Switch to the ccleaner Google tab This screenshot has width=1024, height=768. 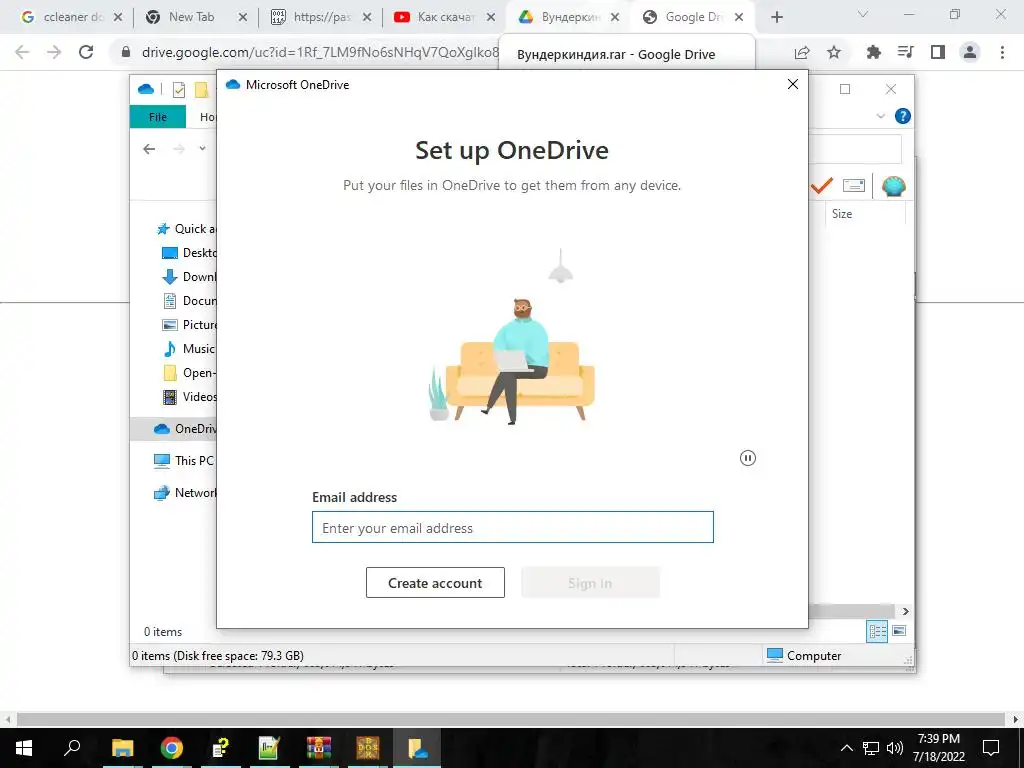[72, 17]
